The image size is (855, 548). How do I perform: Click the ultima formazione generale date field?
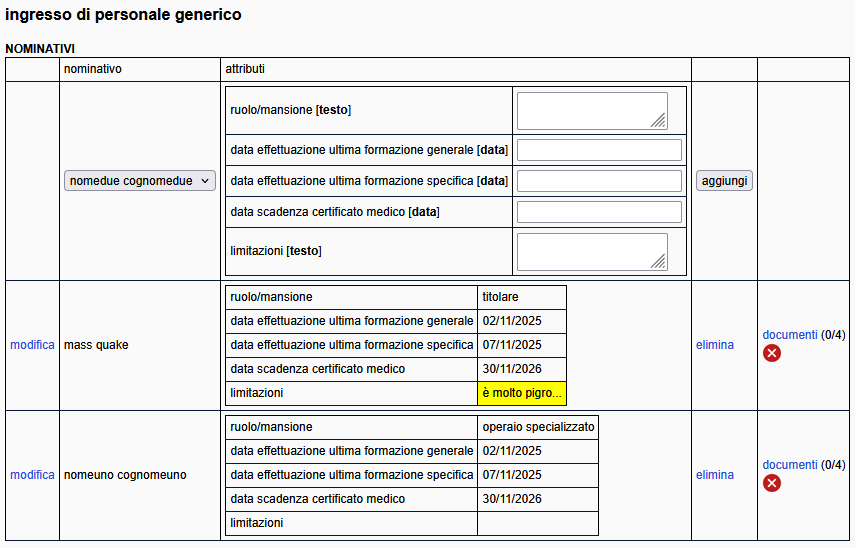599,150
